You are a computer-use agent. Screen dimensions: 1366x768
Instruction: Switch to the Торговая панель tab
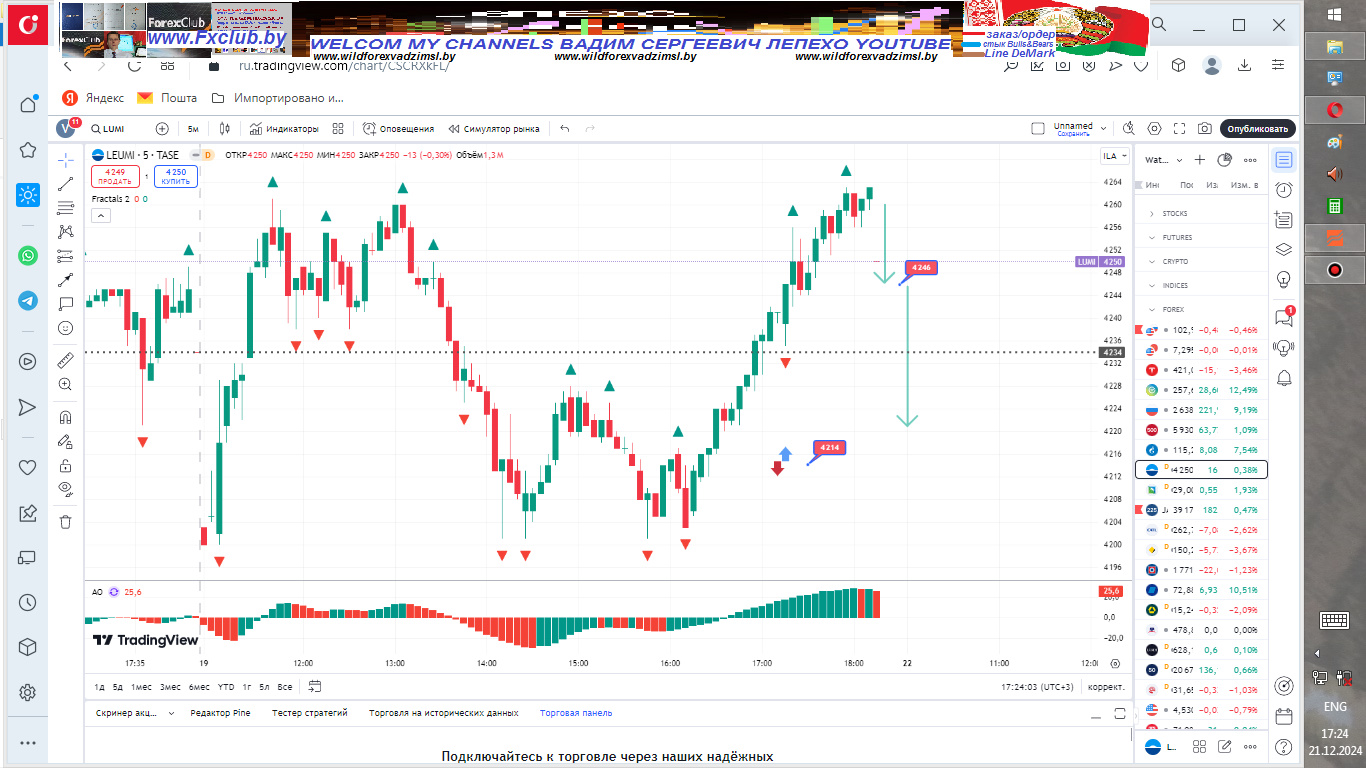pyautogui.click(x=576, y=713)
